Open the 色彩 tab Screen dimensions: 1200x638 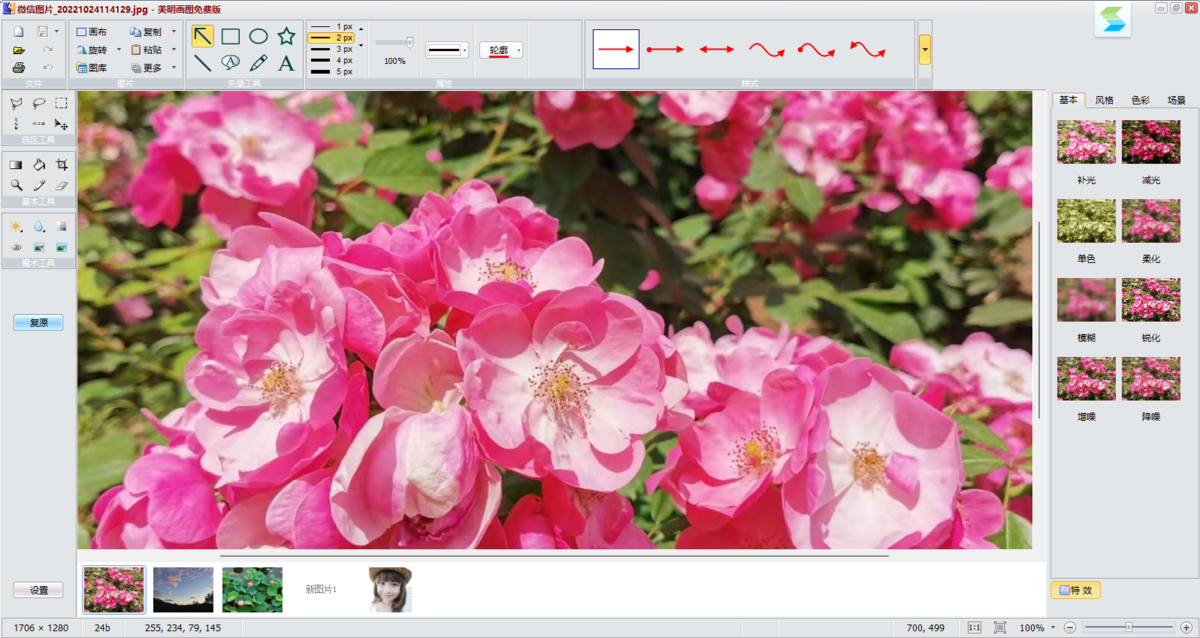click(x=1140, y=100)
